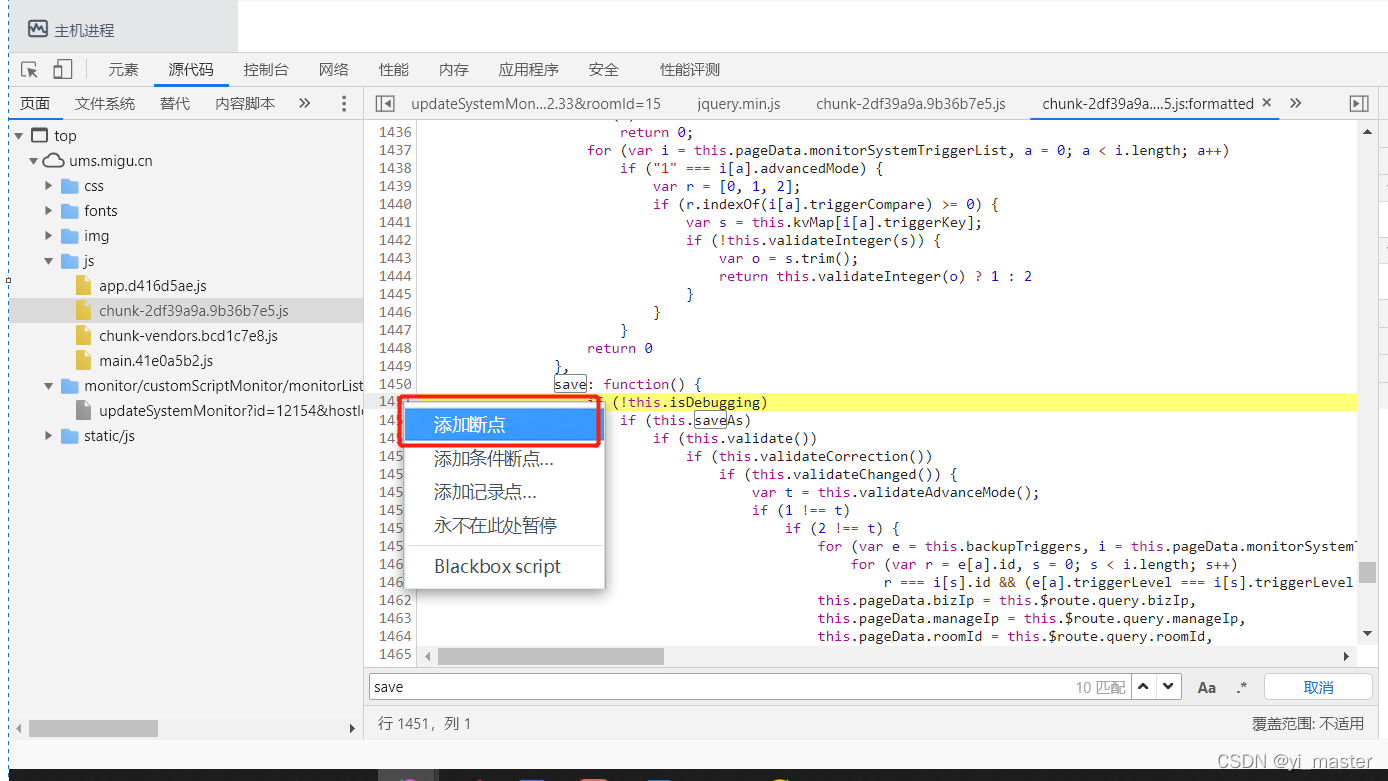Click the 主机进程 process icon

click(x=38, y=29)
